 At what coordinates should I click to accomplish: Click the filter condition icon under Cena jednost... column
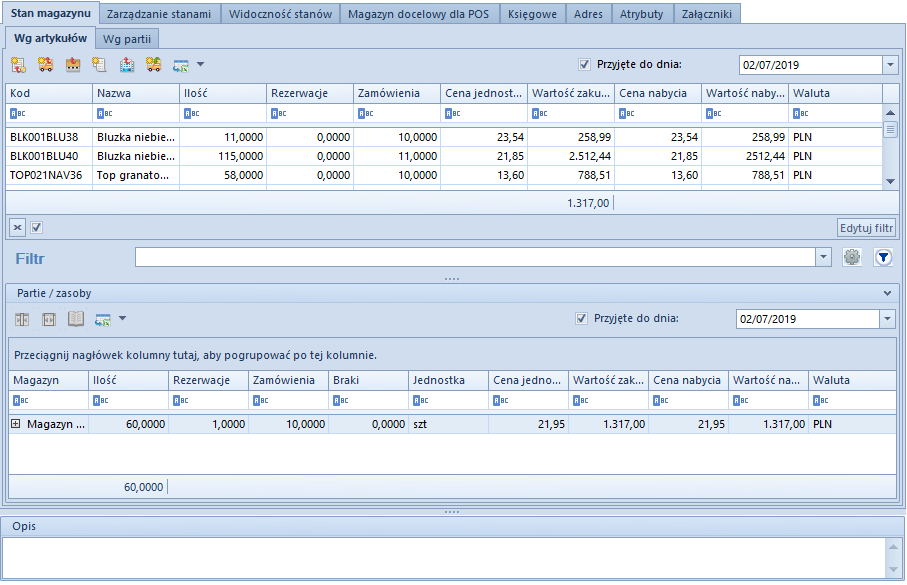(453, 113)
